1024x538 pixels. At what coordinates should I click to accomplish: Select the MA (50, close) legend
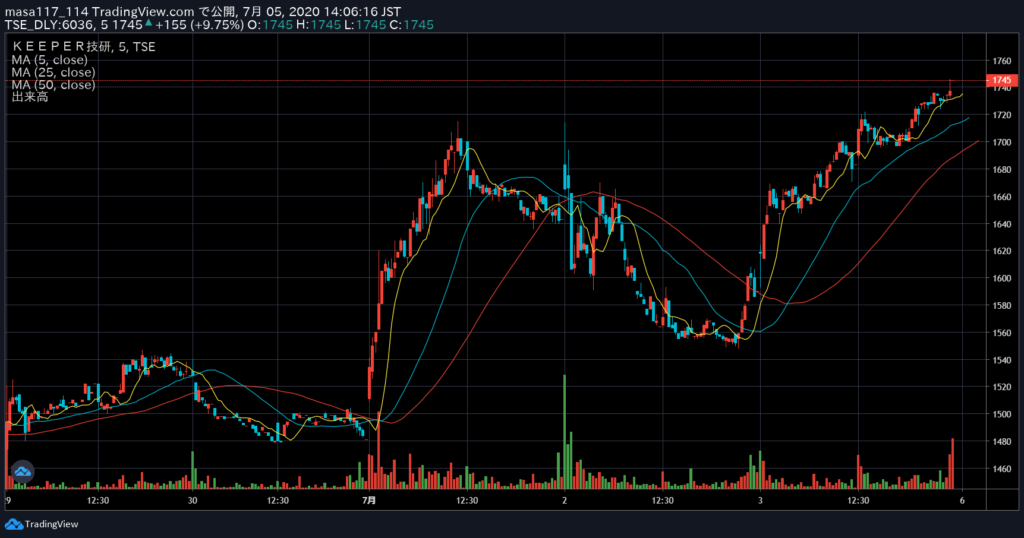point(54,84)
